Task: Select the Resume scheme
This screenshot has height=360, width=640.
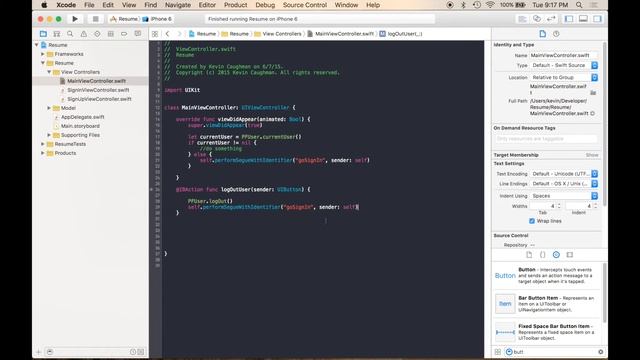Action: tap(124, 19)
